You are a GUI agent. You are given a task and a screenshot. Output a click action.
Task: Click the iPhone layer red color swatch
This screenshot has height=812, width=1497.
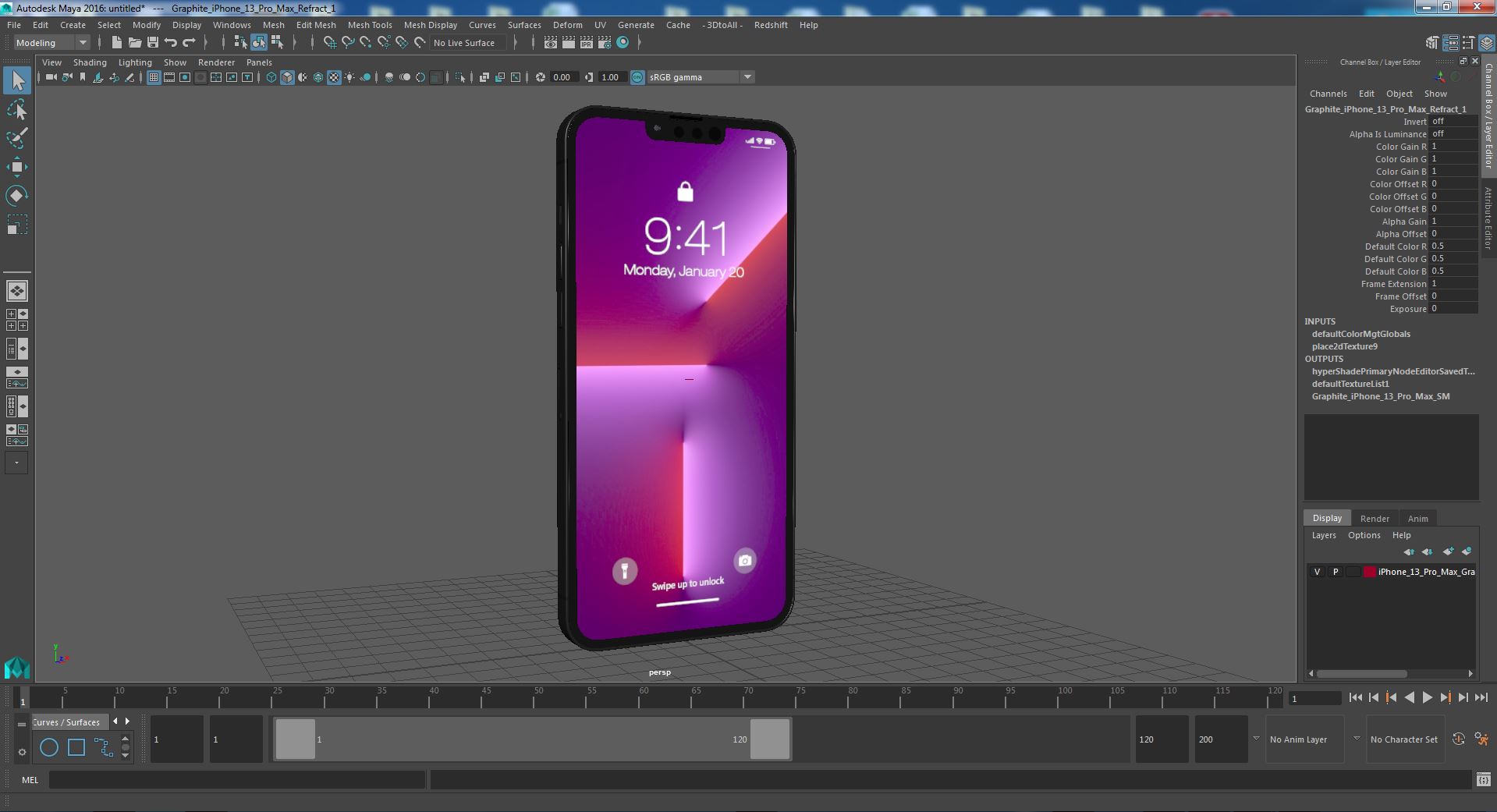coord(1370,572)
